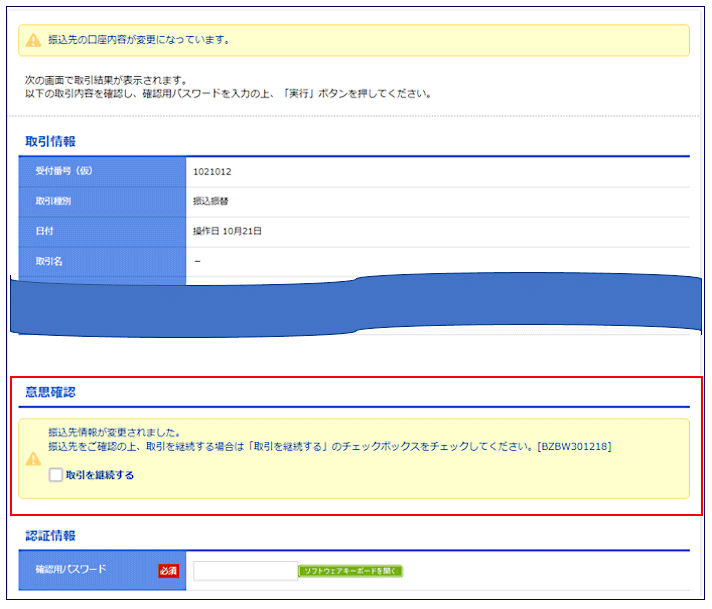Screen dimensions: 712x609
Task: Click the 振込先情報が変更されました notice line
Action: click(x=114, y=432)
